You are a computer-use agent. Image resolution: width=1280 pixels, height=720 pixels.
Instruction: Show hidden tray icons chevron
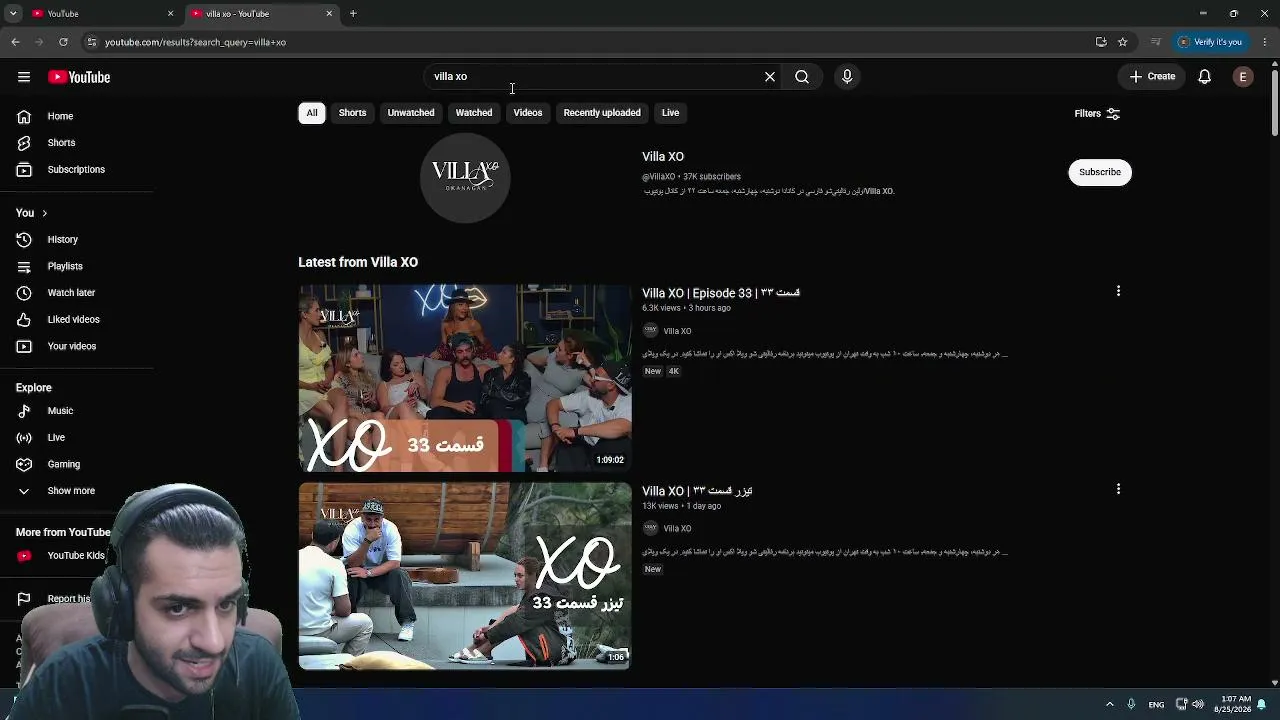point(1109,704)
